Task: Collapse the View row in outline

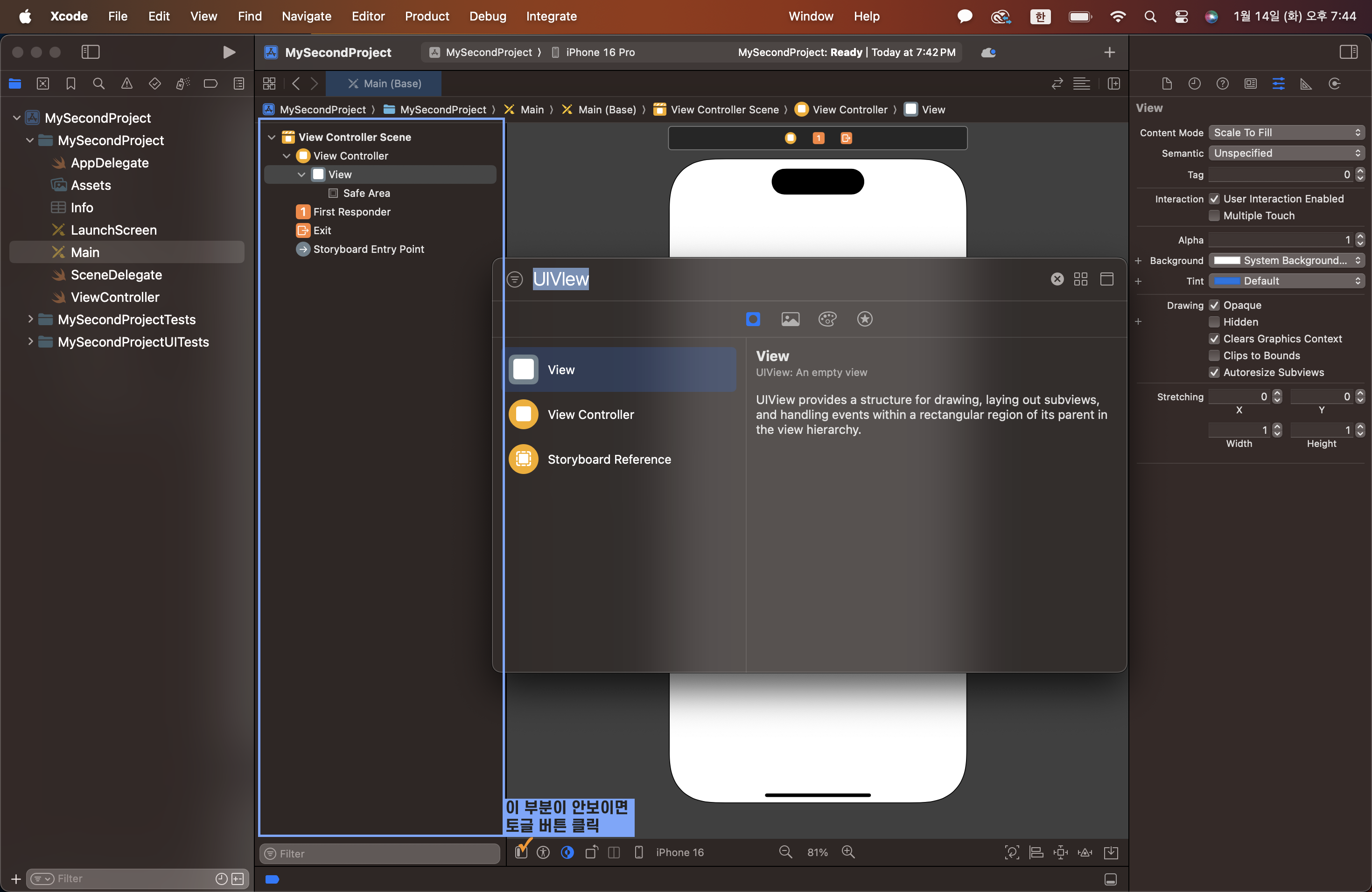Action: pyautogui.click(x=301, y=174)
